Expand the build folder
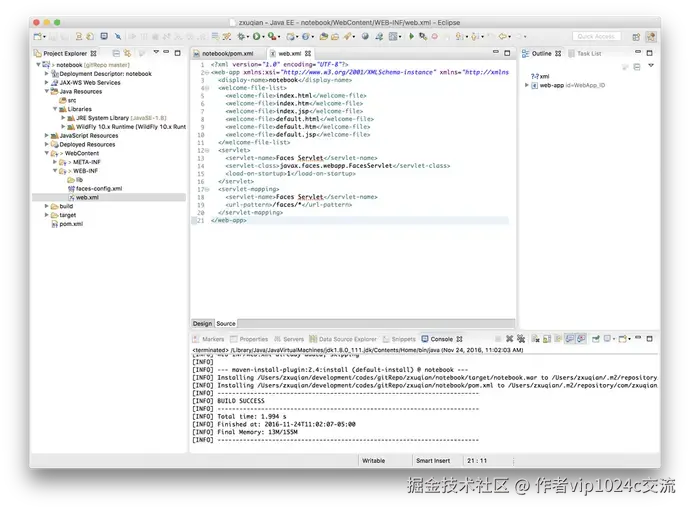The image size is (690, 510). pos(47,205)
